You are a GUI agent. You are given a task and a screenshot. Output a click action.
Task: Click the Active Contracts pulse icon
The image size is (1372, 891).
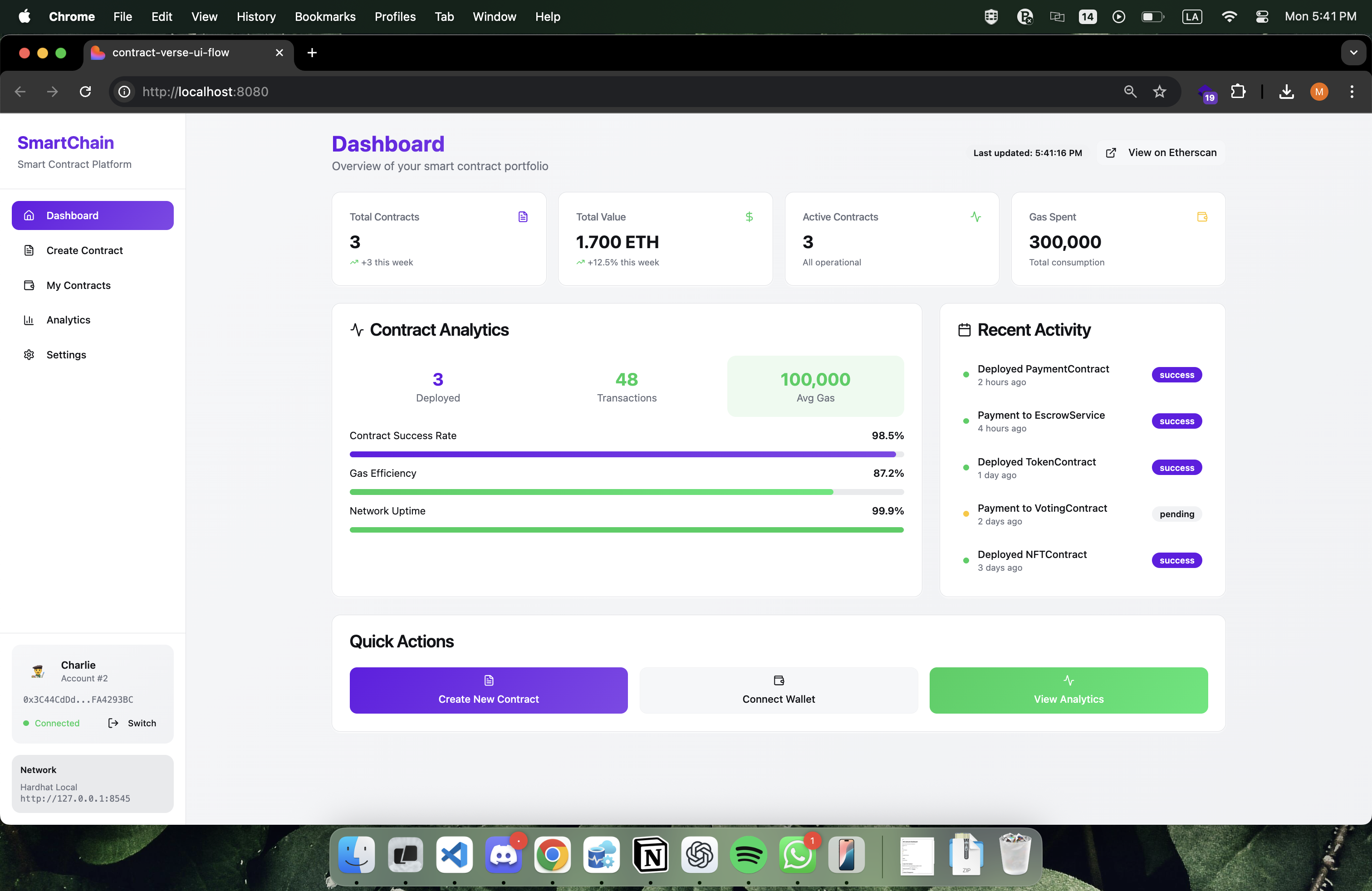(x=975, y=217)
